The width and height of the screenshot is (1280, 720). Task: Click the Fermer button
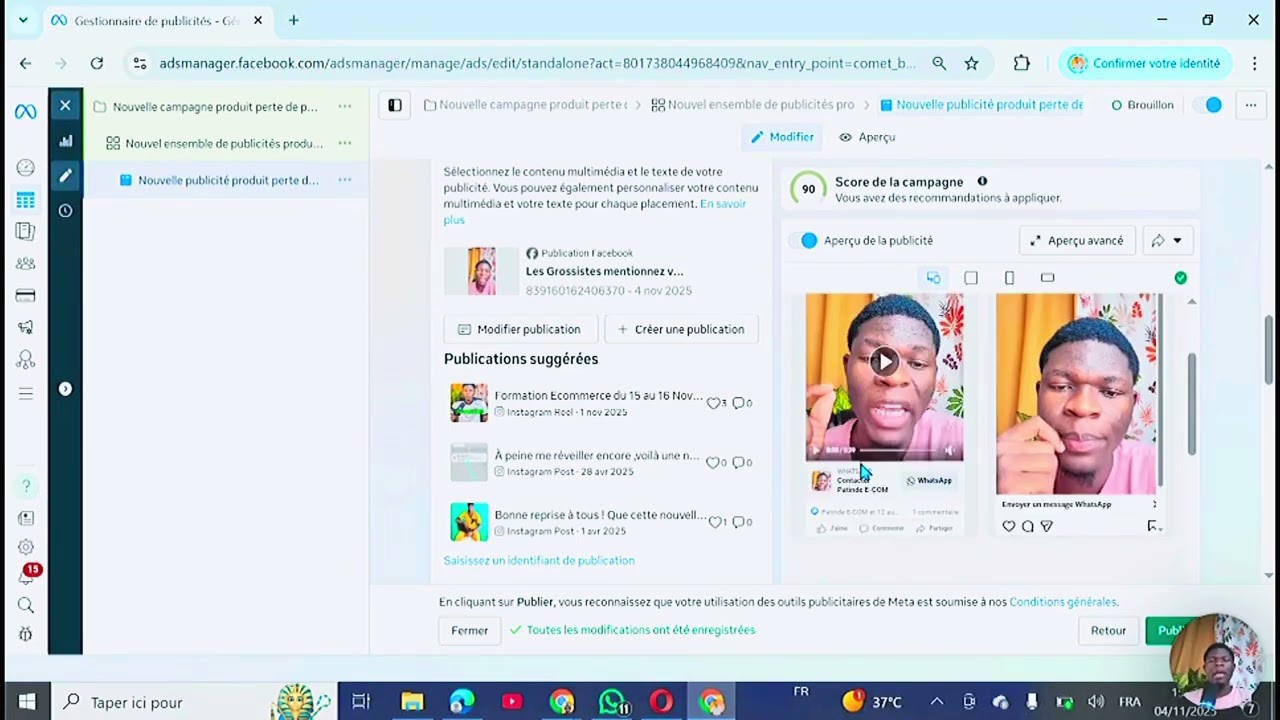pyautogui.click(x=469, y=630)
